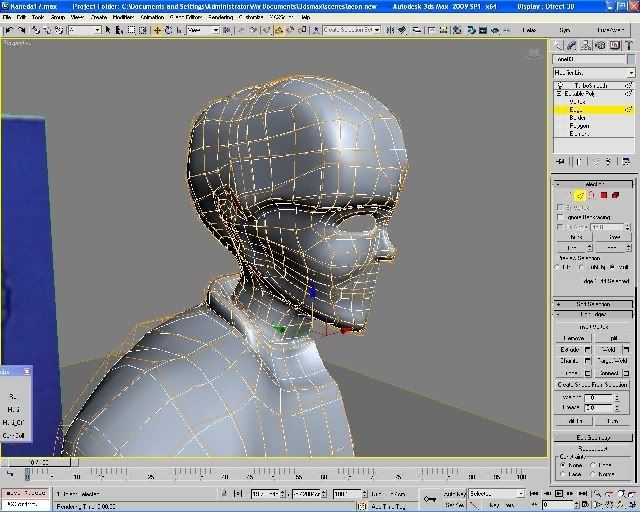Select Border level in the modifier stack
The width and height of the screenshot is (640, 512).
point(578,117)
